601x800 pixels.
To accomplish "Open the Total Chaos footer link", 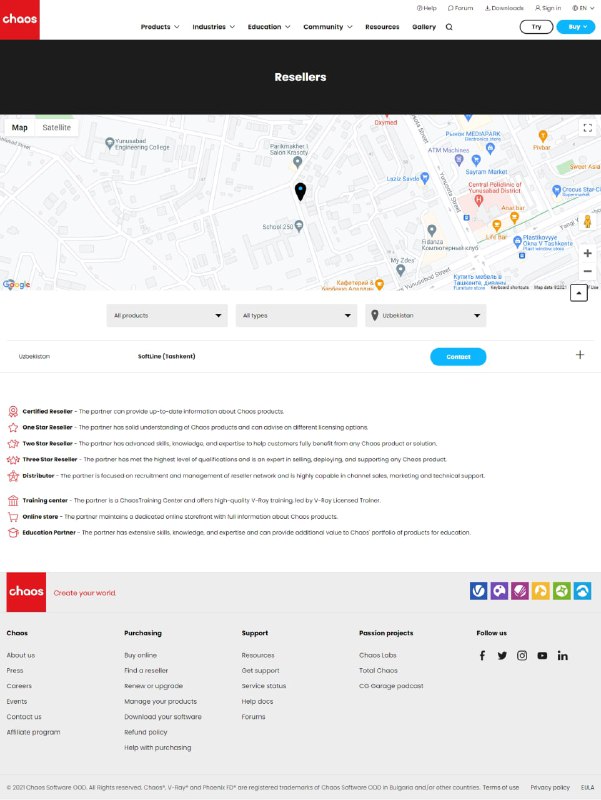I will point(378,670).
